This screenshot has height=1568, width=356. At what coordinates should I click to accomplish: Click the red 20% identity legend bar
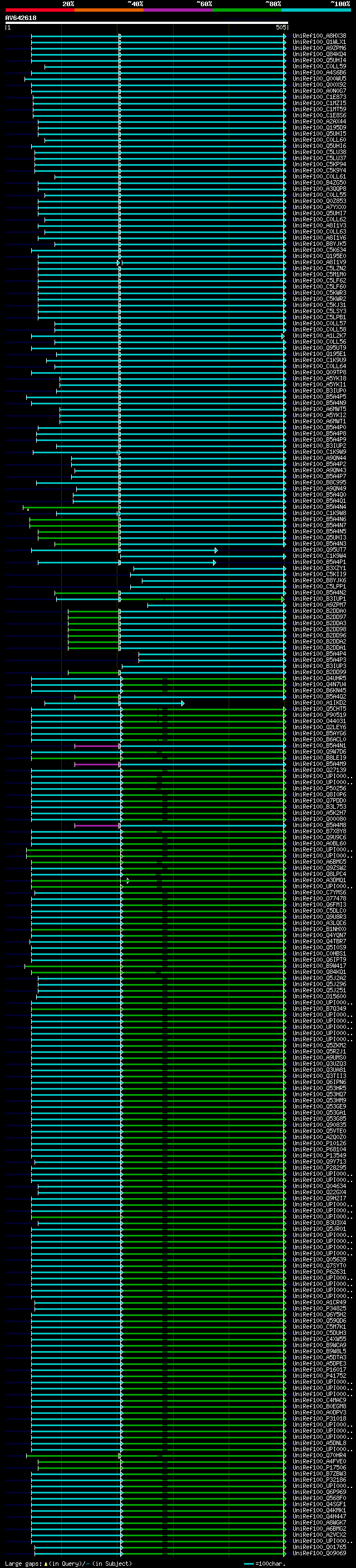click(x=39, y=10)
